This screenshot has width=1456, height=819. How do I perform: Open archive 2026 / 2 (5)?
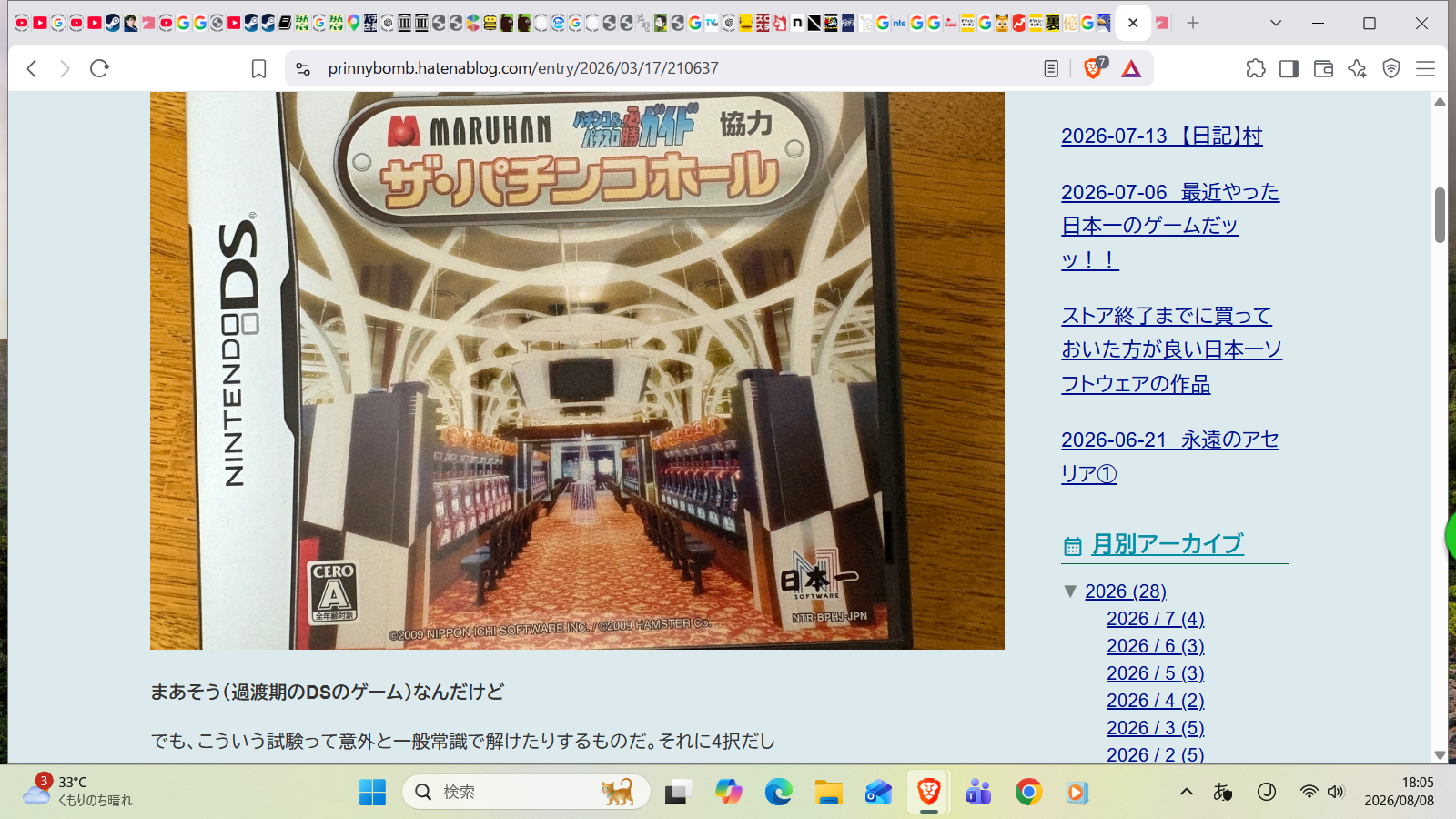[1156, 754]
